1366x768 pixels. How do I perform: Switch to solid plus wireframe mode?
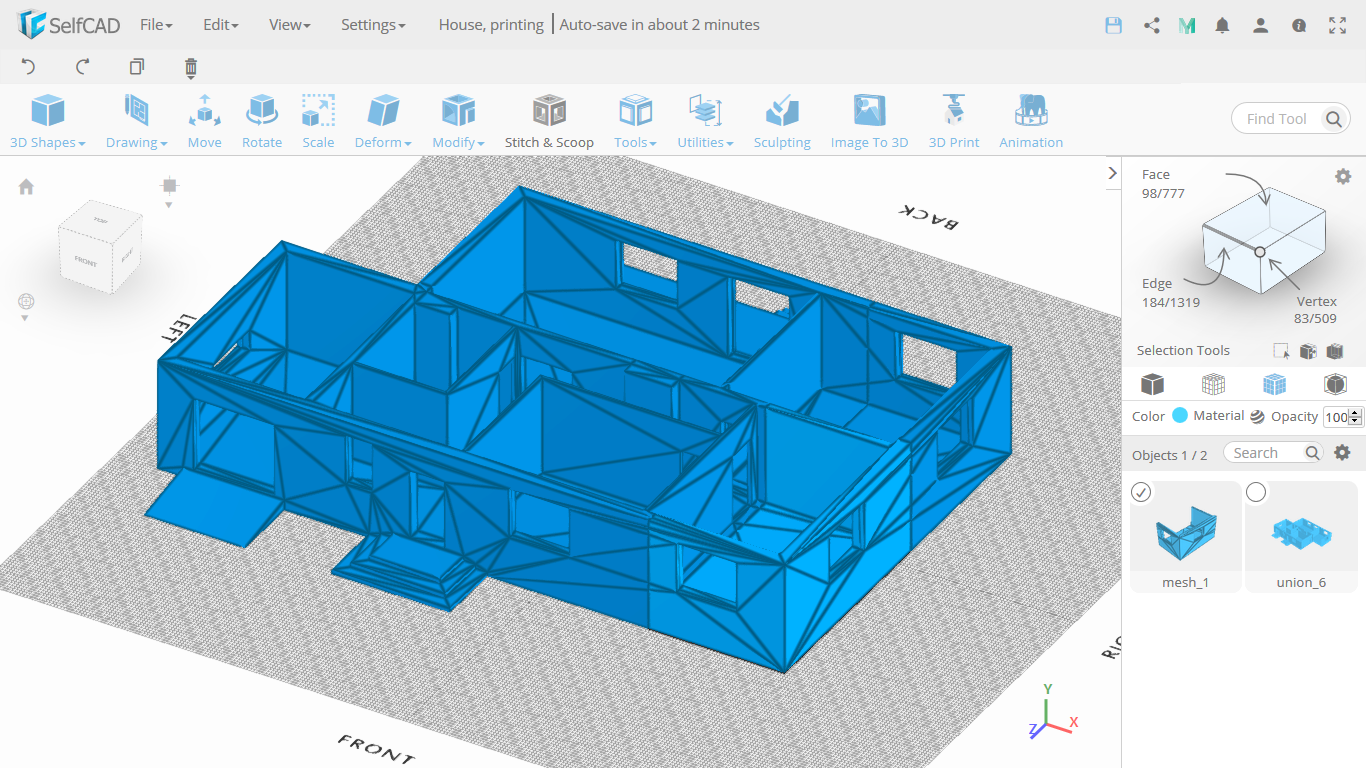tap(1274, 384)
